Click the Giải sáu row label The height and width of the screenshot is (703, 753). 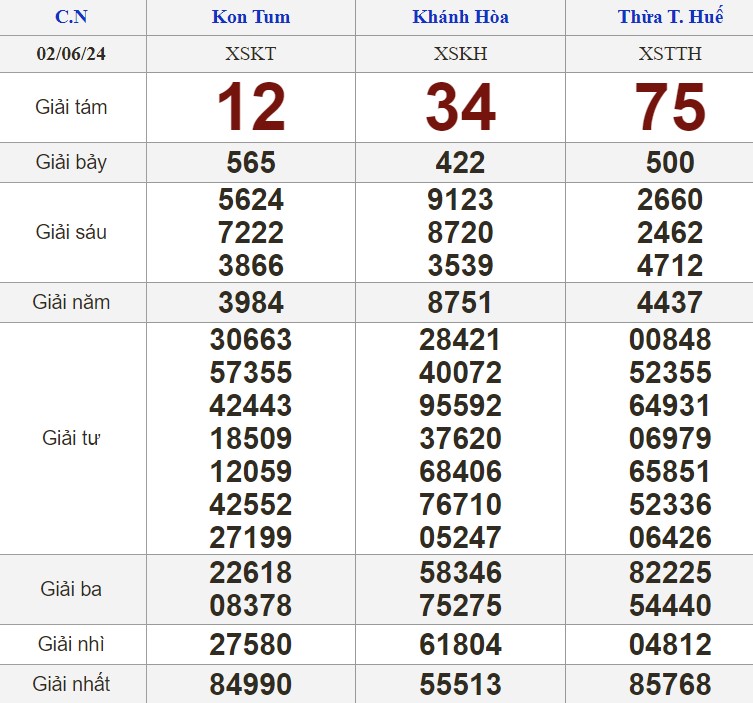[71, 232]
